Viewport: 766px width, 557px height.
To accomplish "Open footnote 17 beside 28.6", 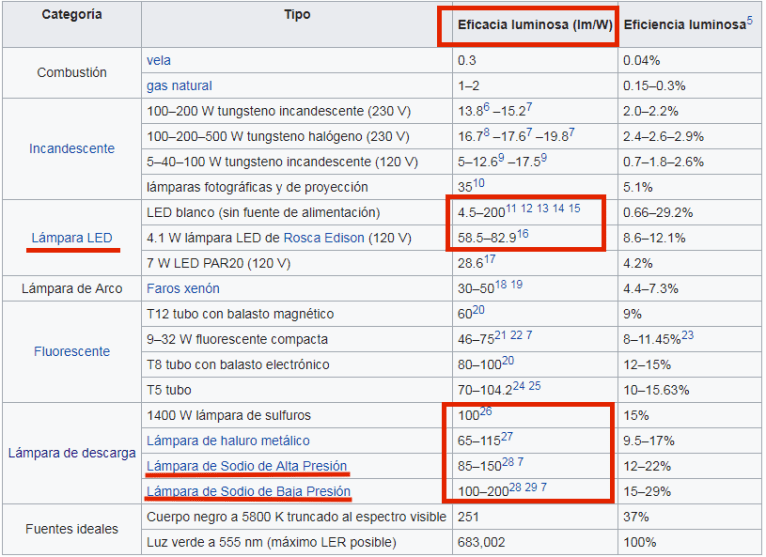I will [x=490, y=260].
